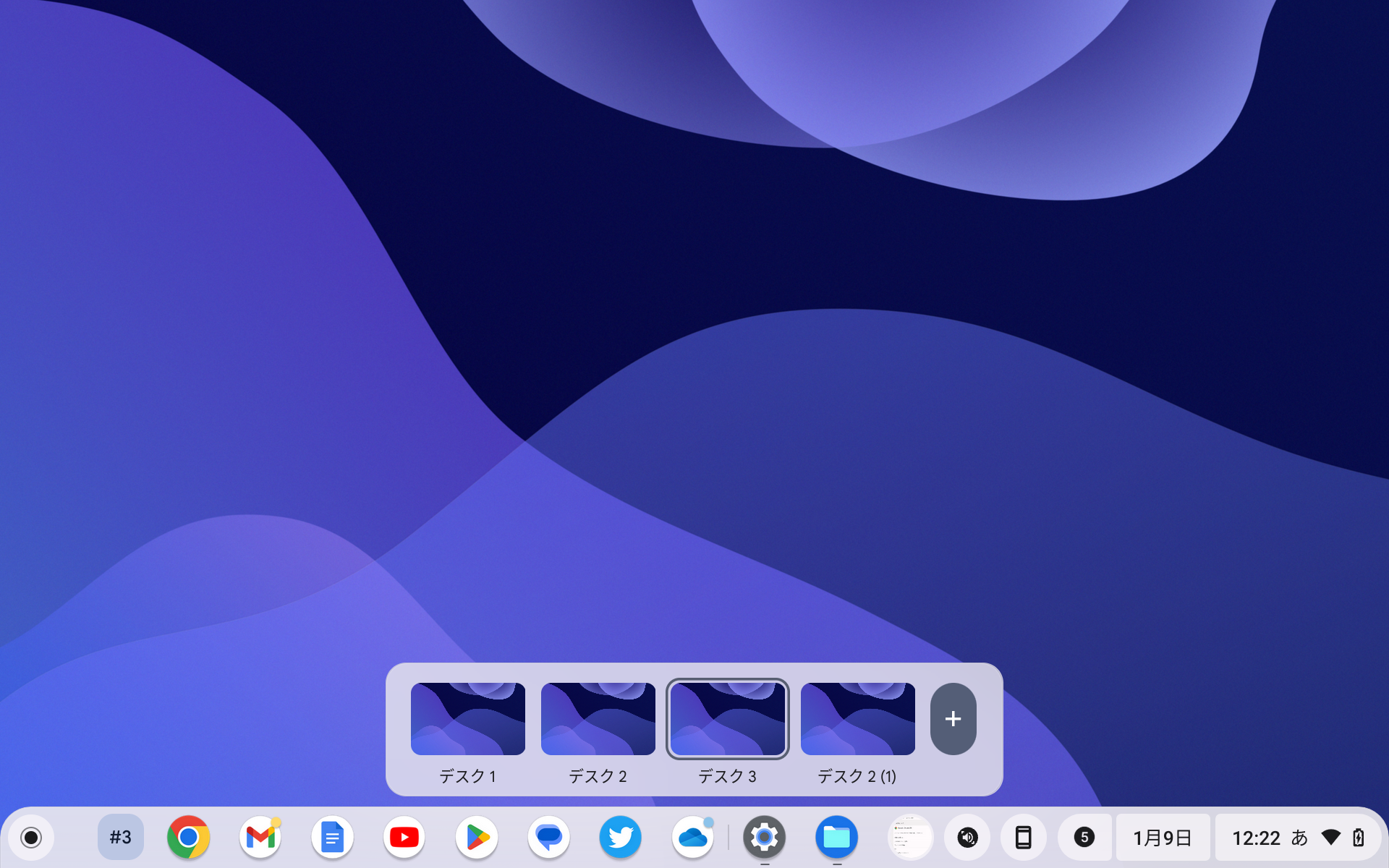The height and width of the screenshot is (868, 1389).
Task: Add a new desk with plus button
Action: (x=953, y=719)
